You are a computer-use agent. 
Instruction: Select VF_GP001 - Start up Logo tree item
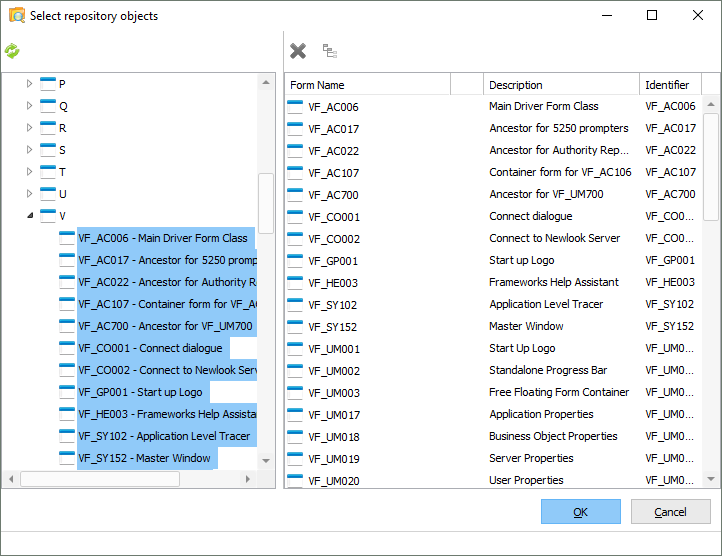[x=140, y=392]
